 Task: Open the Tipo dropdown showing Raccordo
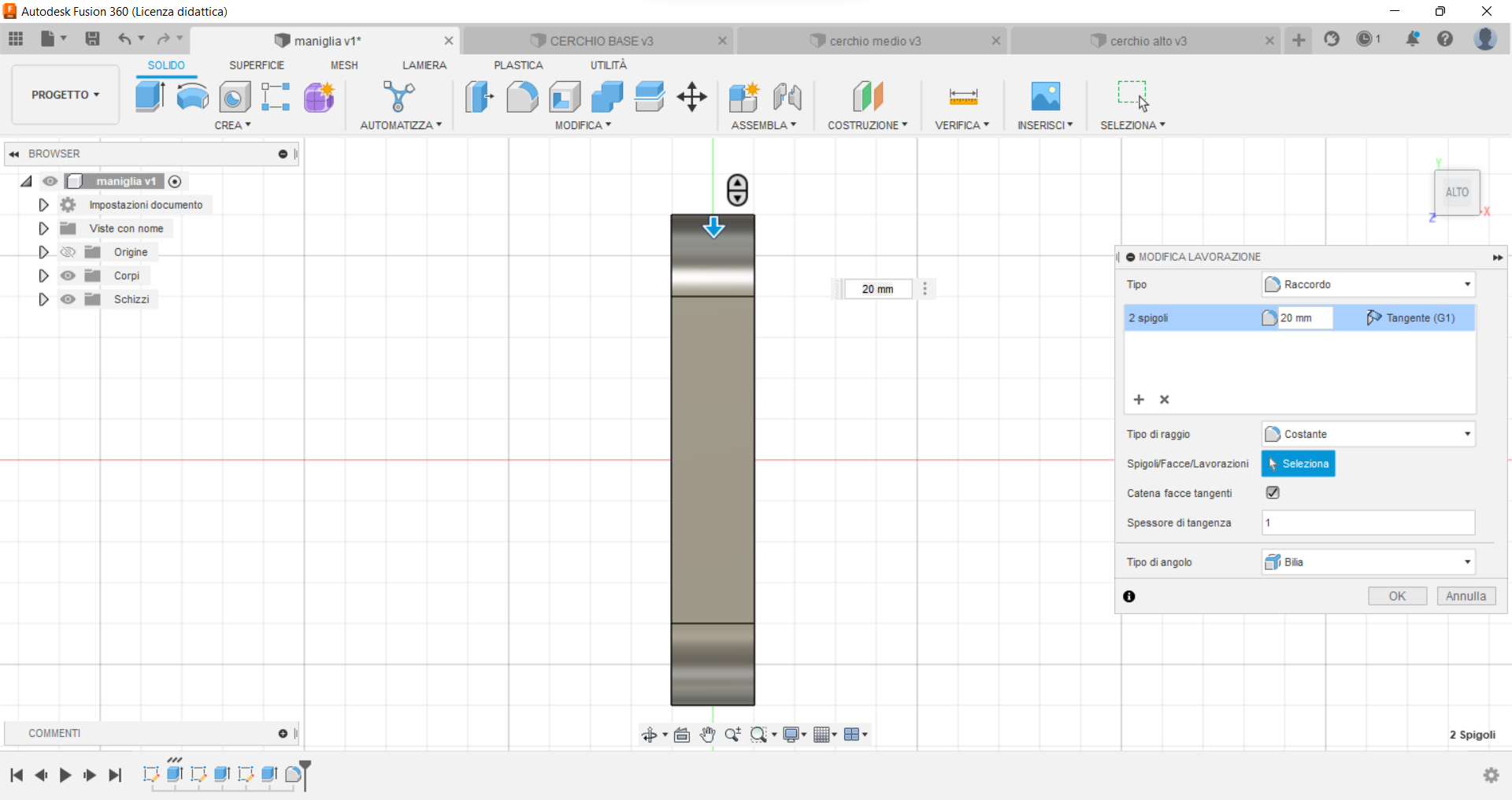[x=1368, y=284]
